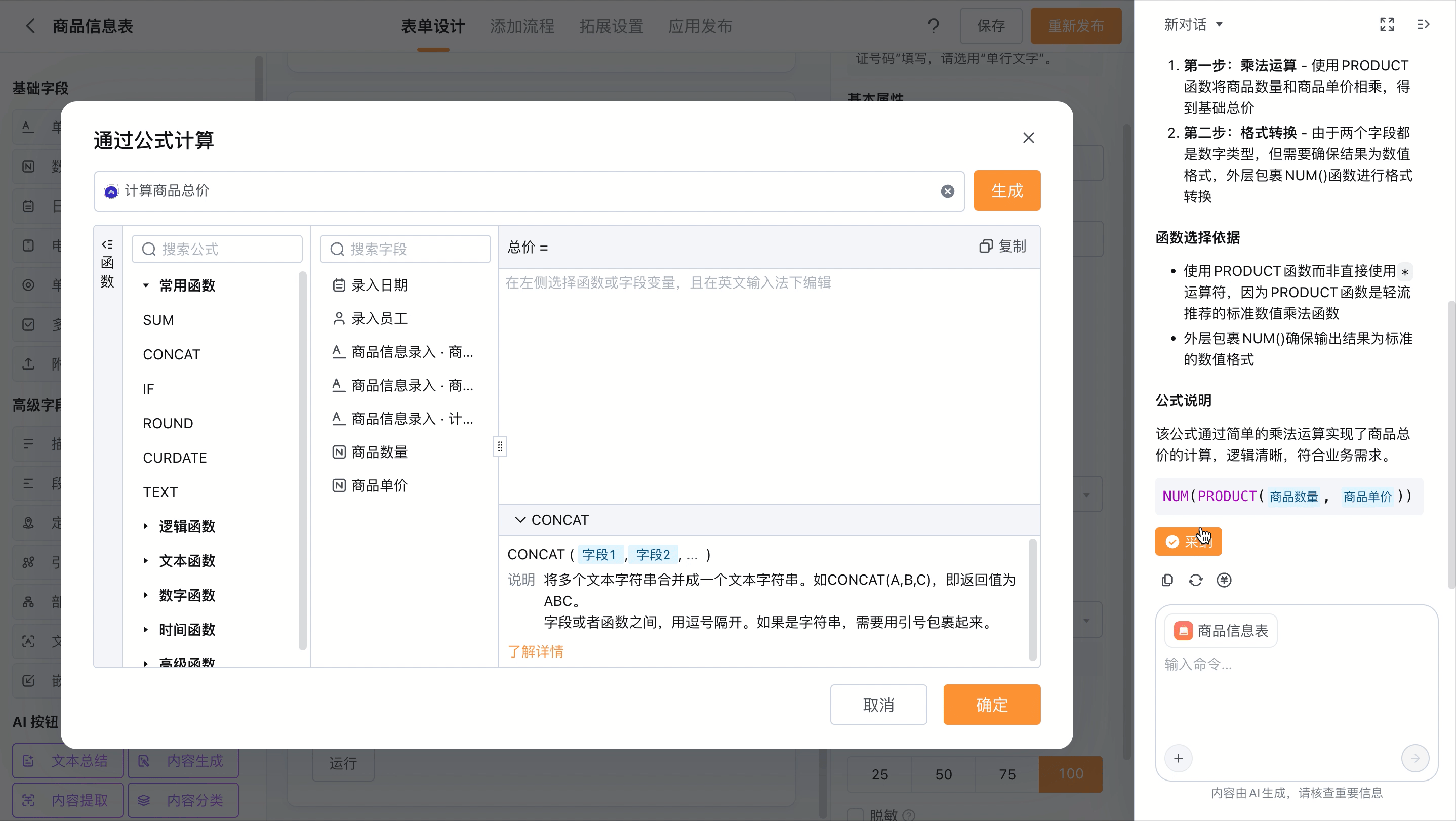Select the CURDATE function
The height and width of the screenshot is (821, 1456).
(x=175, y=458)
